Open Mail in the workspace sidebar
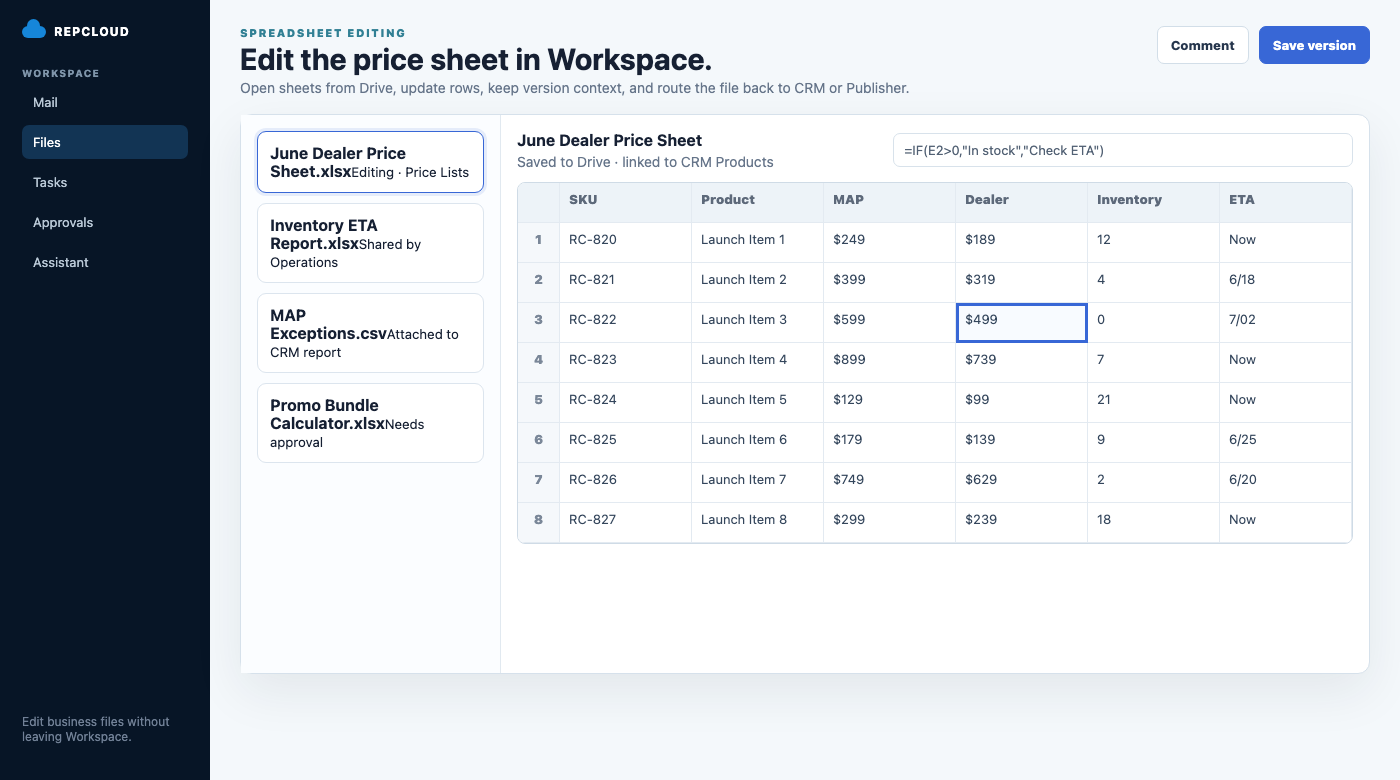This screenshot has width=1400, height=780. click(x=105, y=102)
